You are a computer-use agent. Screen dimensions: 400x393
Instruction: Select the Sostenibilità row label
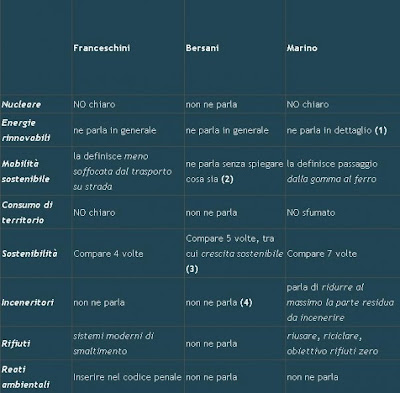pyautogui.click(x=30, y=254)
